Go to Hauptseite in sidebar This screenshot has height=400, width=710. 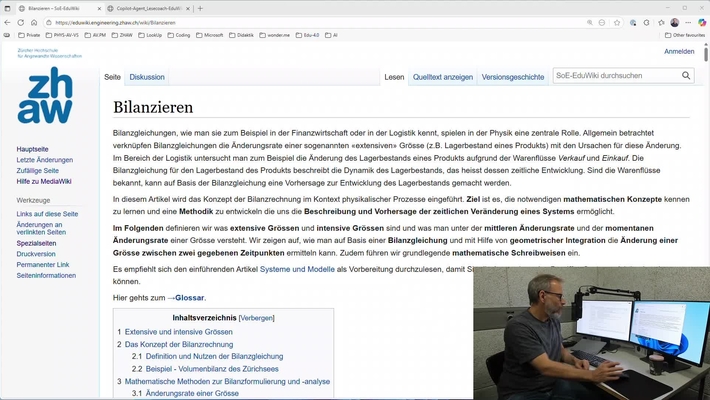(x=32, y=149)
